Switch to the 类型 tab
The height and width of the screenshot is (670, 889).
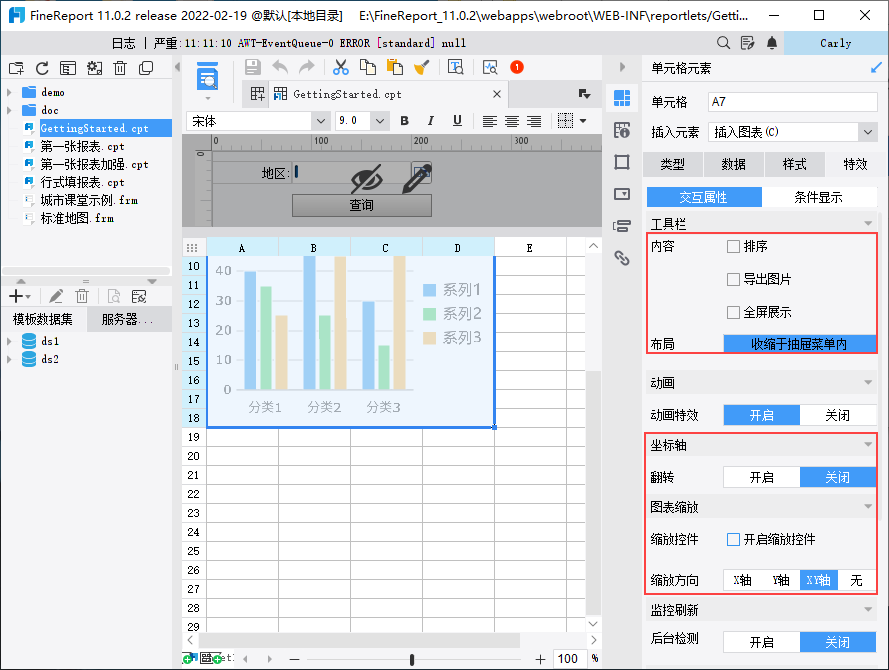[x=672, y=164]
